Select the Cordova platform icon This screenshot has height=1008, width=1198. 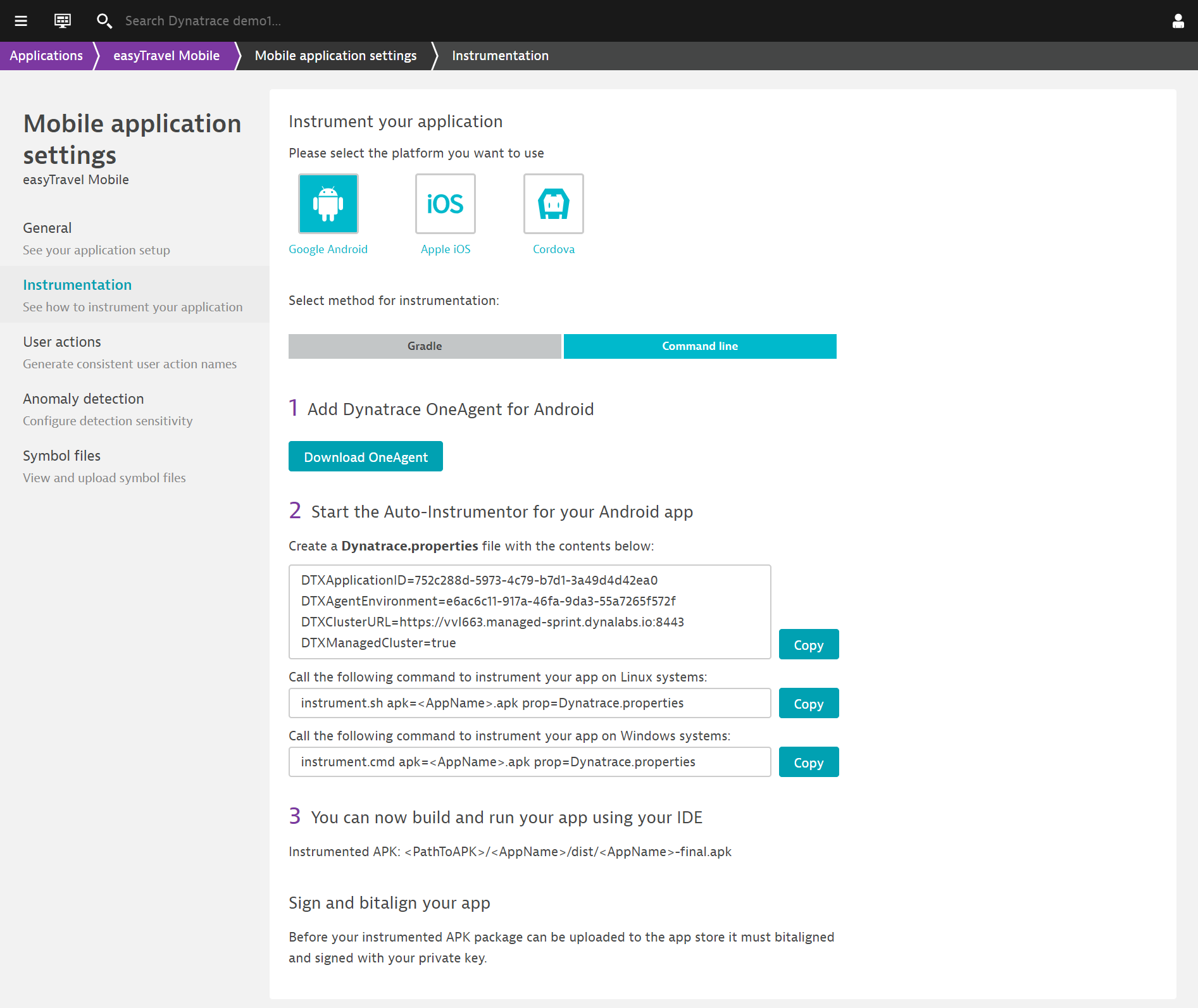click(x=553, y=204)
